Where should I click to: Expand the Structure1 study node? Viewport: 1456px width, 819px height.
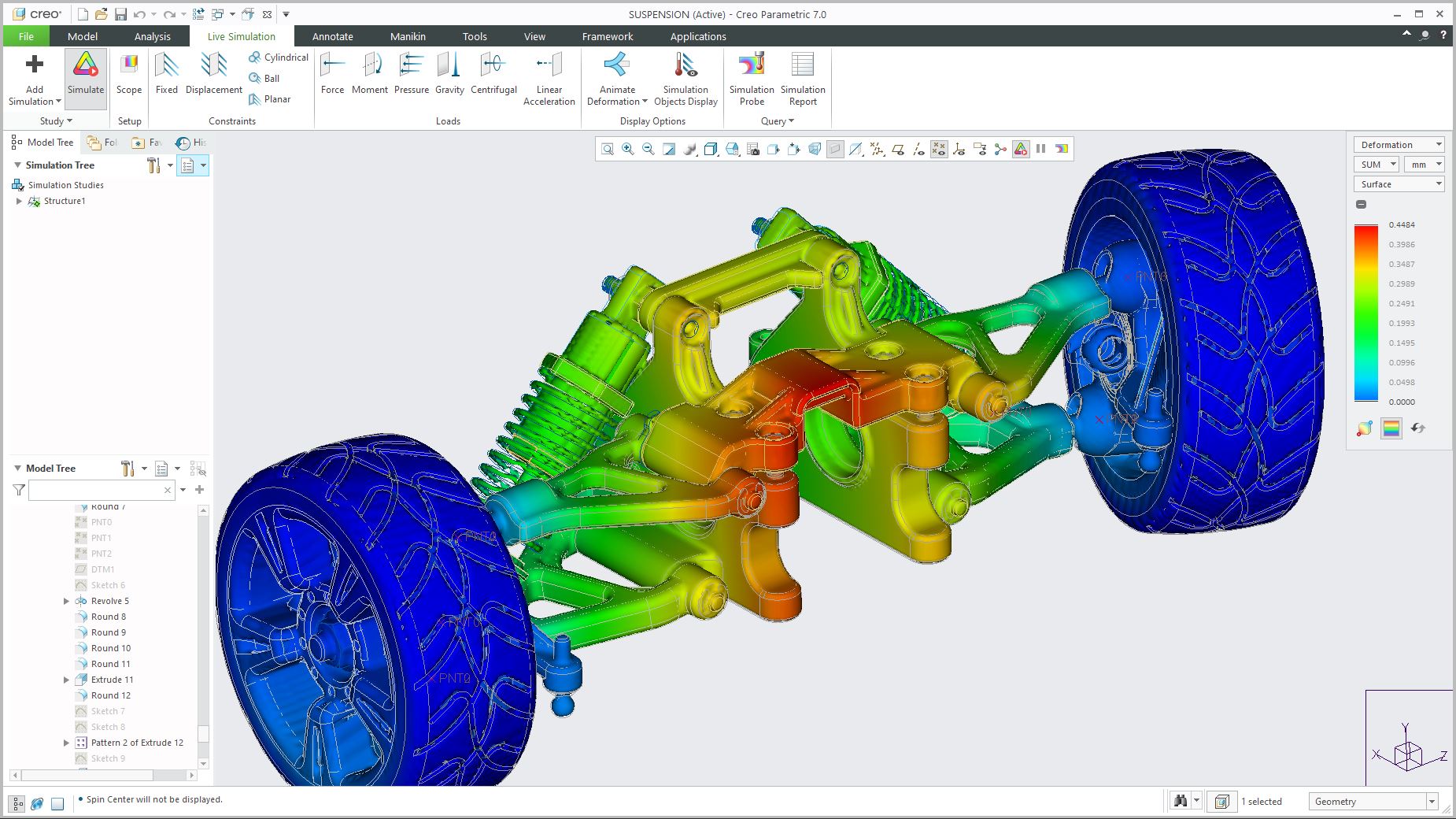coord(19,202)
